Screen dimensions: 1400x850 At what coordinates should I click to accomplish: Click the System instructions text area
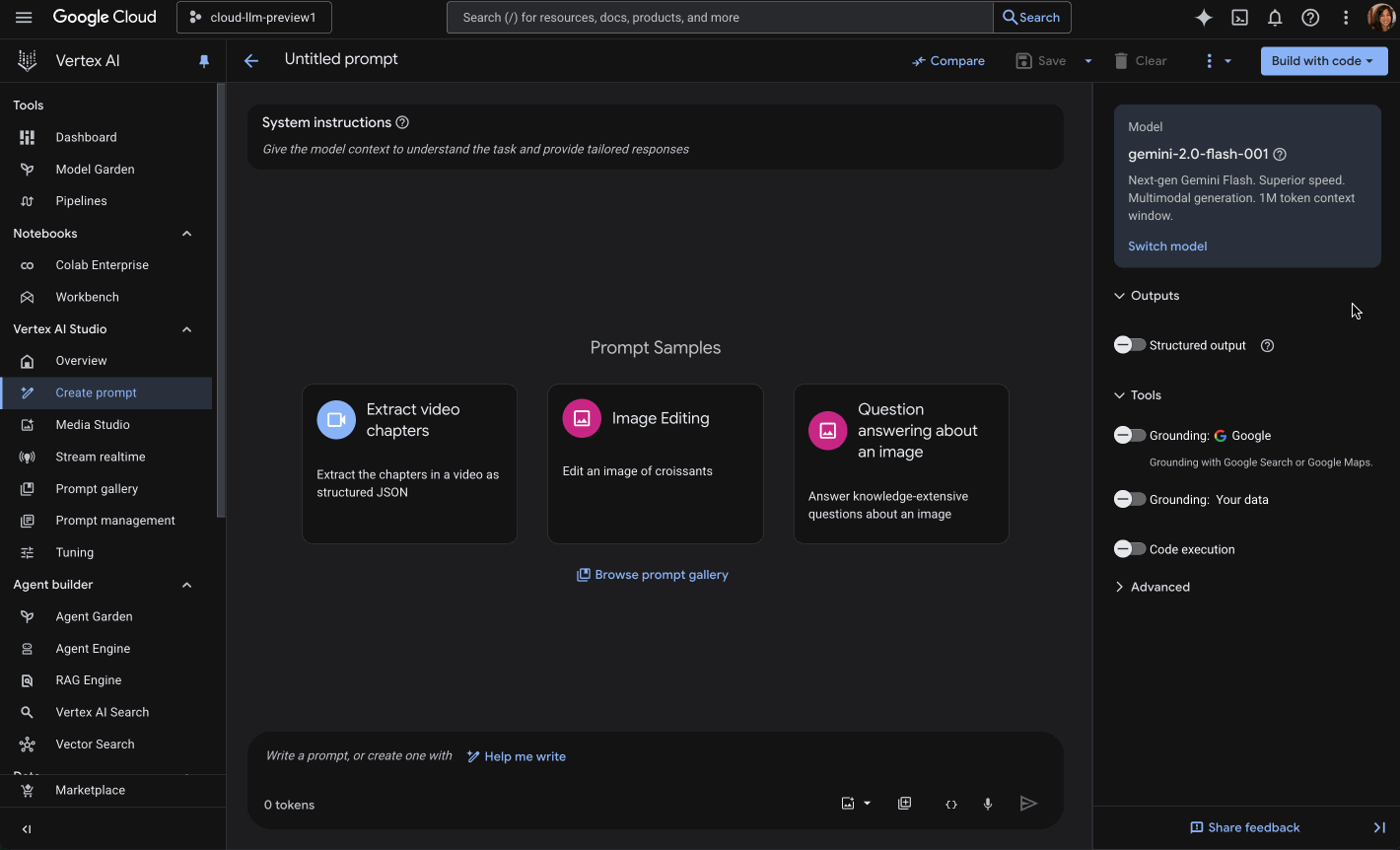[655, 149]
